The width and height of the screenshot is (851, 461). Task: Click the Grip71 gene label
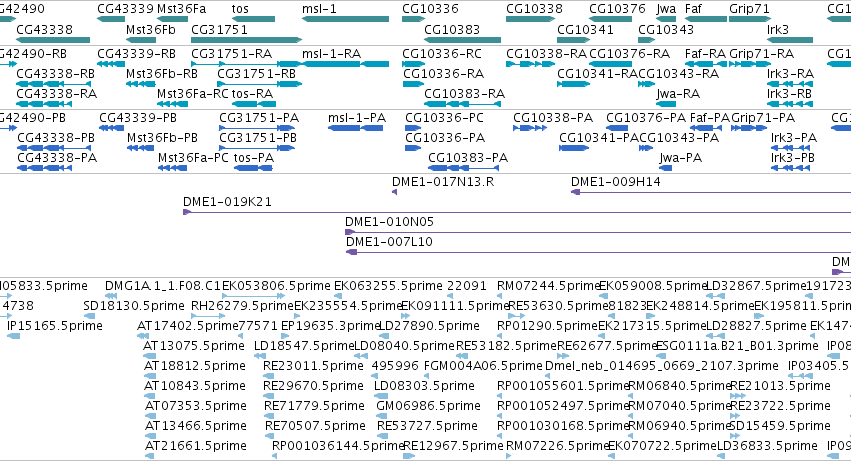750,9
